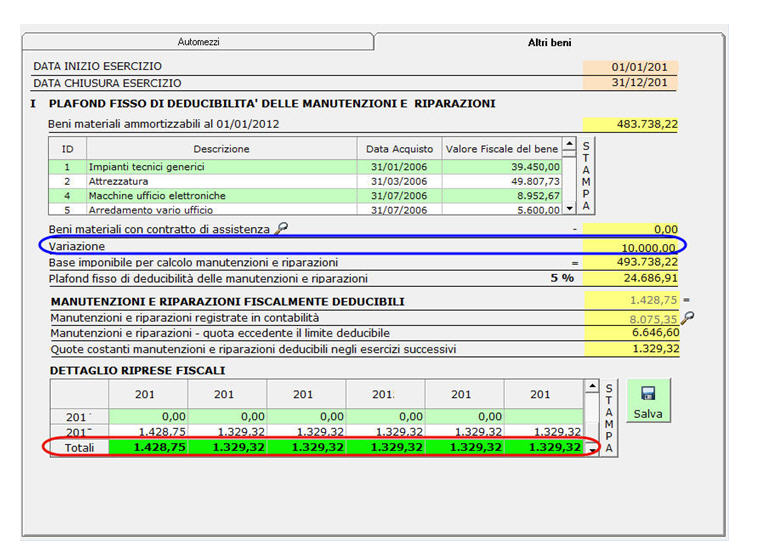Click ID column header
The height and width of the screenshot is (554, 774).
click(68, 149)
